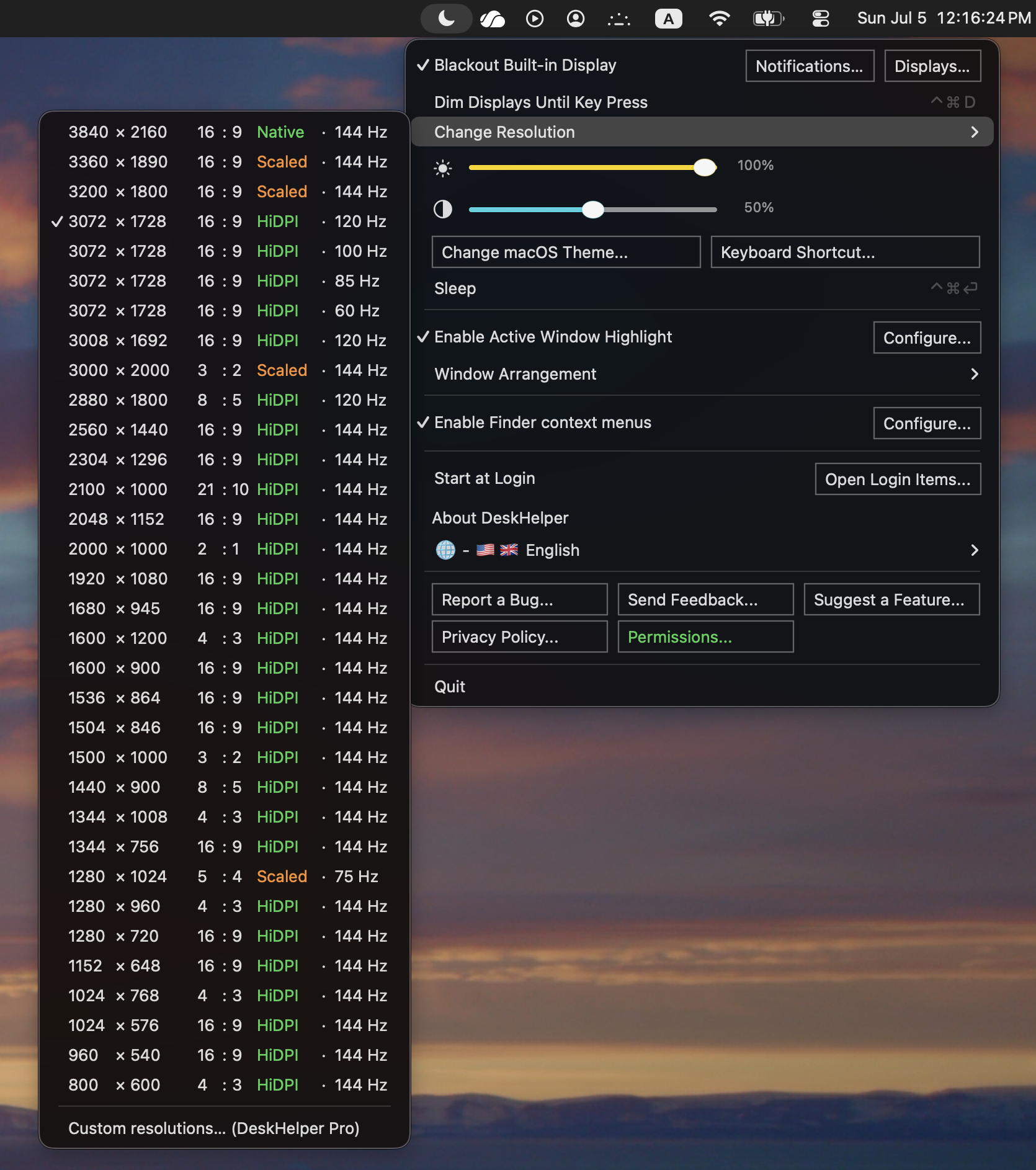
Task: Open the keyboard input source A icon
Action: [669, 19]
